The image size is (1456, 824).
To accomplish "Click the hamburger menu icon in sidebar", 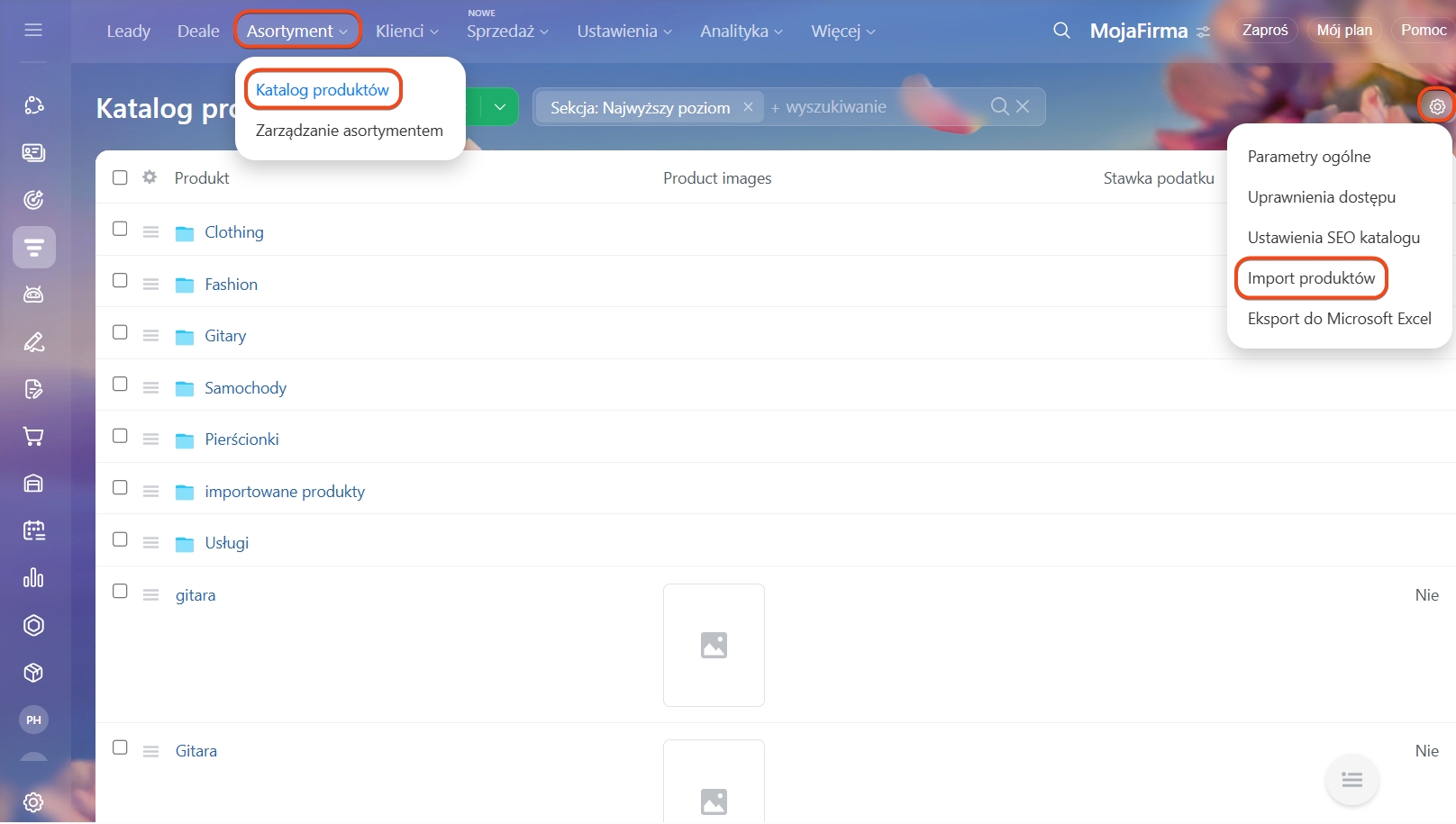I will [x=33, y=31].
